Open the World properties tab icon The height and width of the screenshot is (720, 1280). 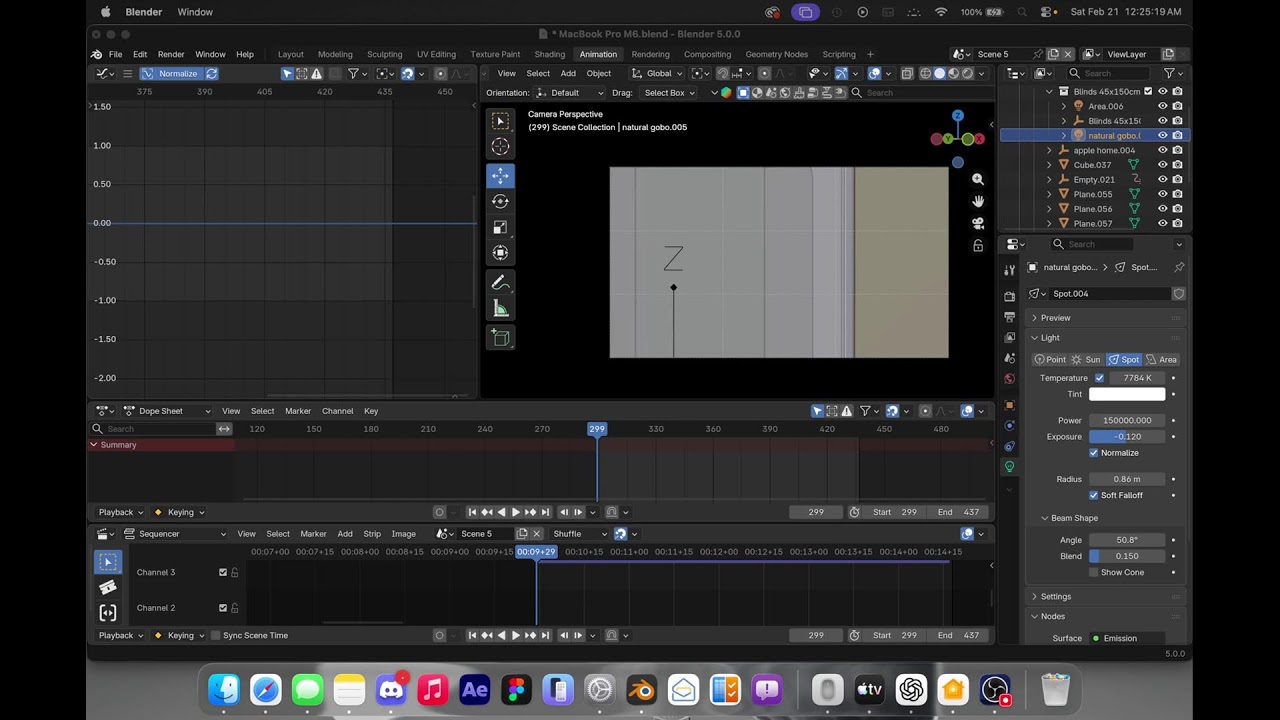pos(1009,379)
